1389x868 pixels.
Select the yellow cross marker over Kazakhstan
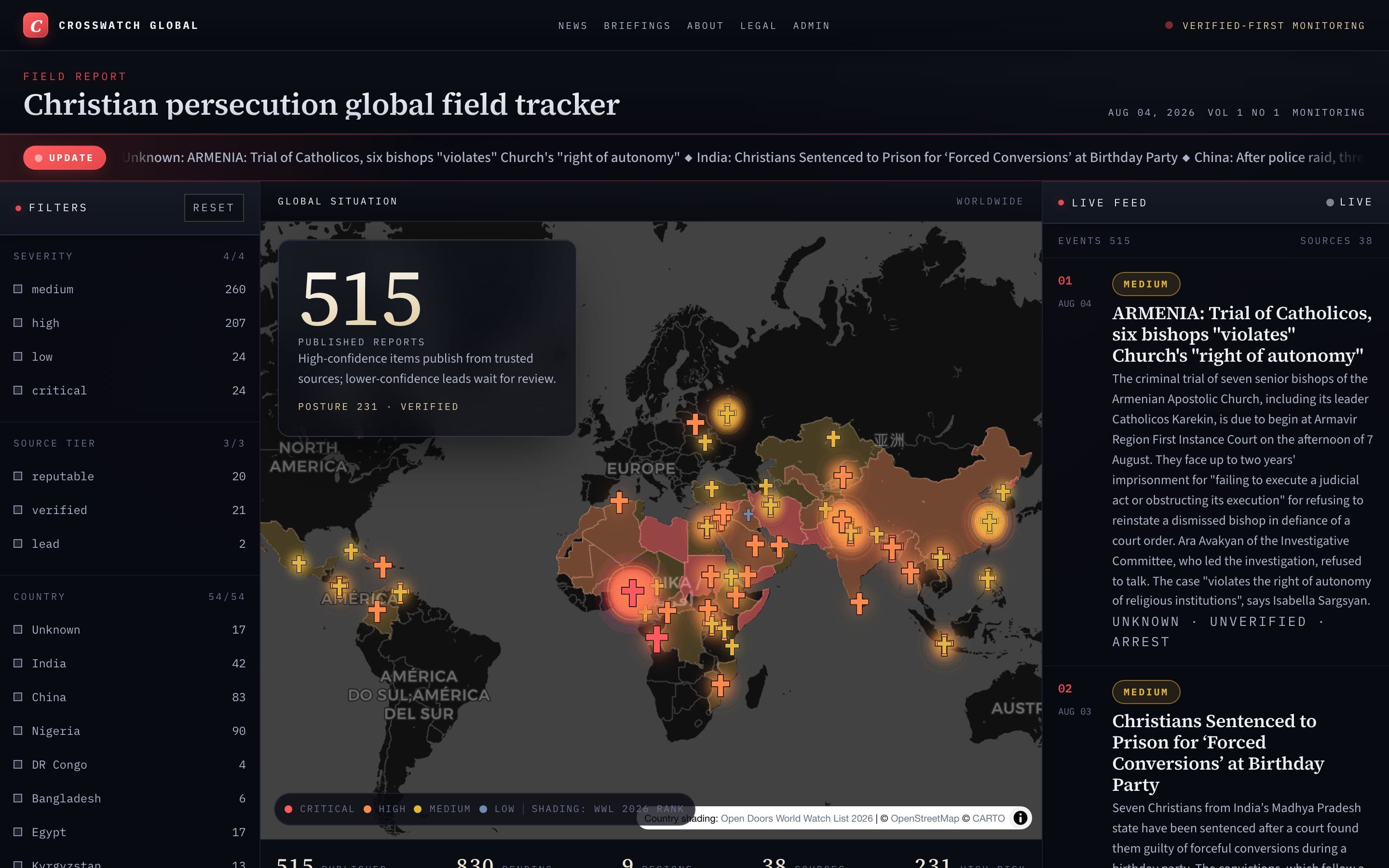point(833,439)
